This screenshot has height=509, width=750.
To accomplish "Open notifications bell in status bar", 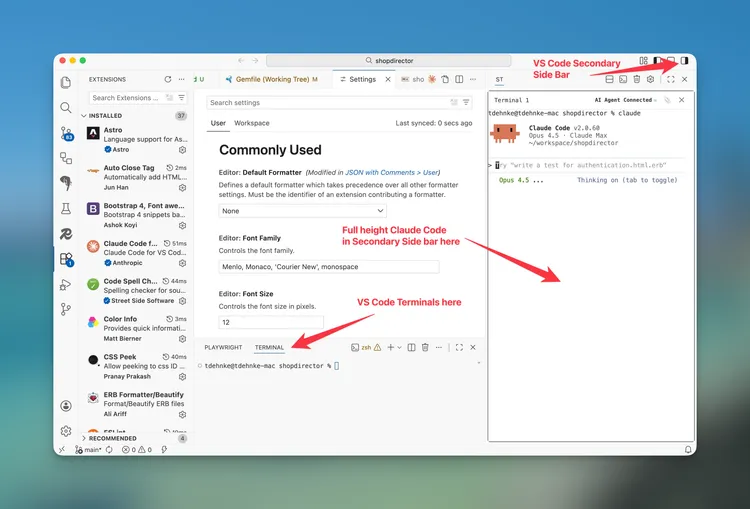I will click(688, 450).
